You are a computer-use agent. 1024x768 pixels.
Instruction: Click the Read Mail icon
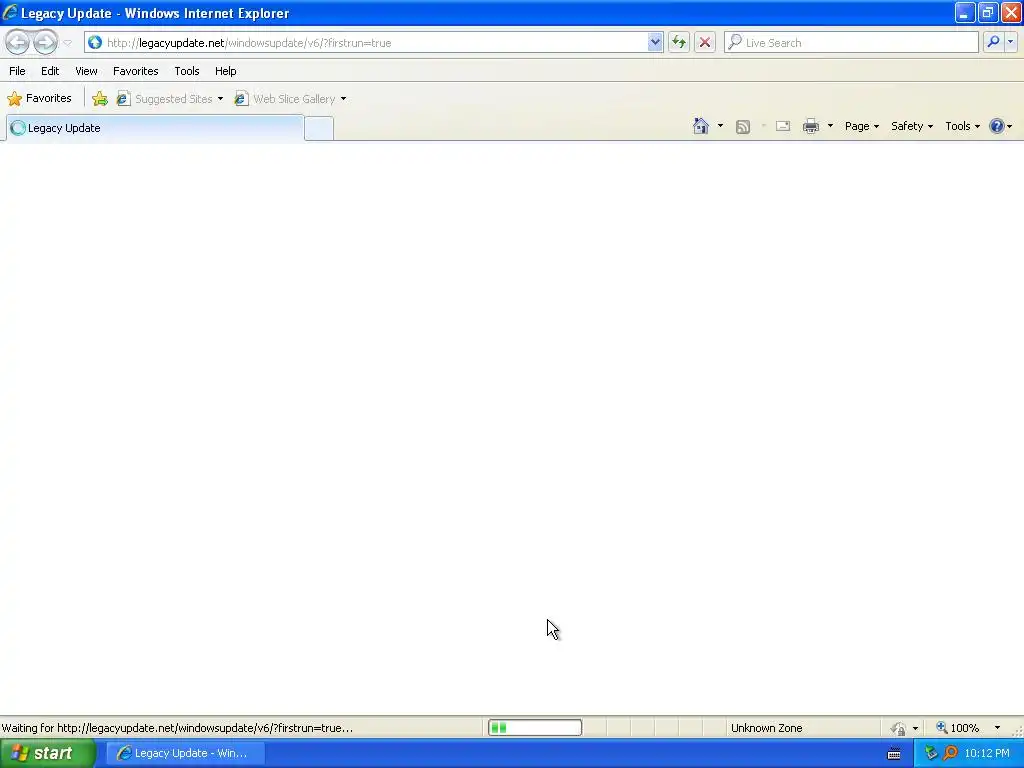pyautogui.click(x=783, y=126)
